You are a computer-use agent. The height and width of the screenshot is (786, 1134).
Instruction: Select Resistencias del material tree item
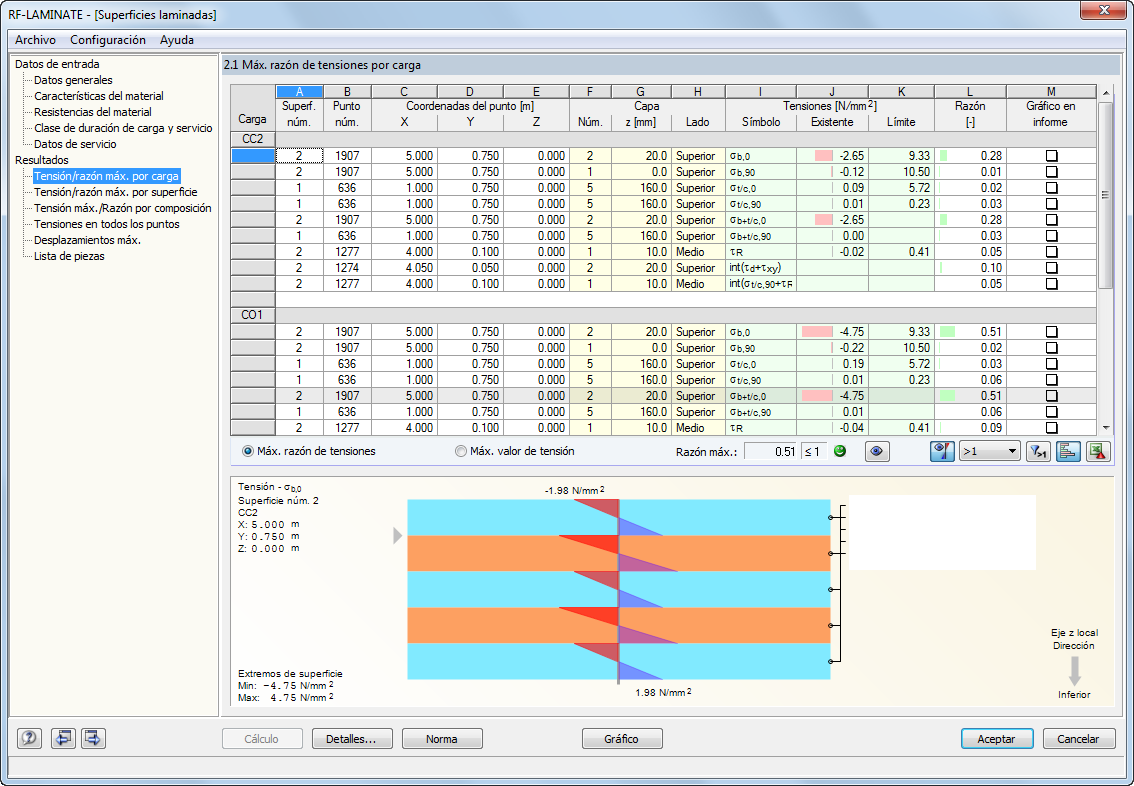pyautogui.click(x=93, y=112)
